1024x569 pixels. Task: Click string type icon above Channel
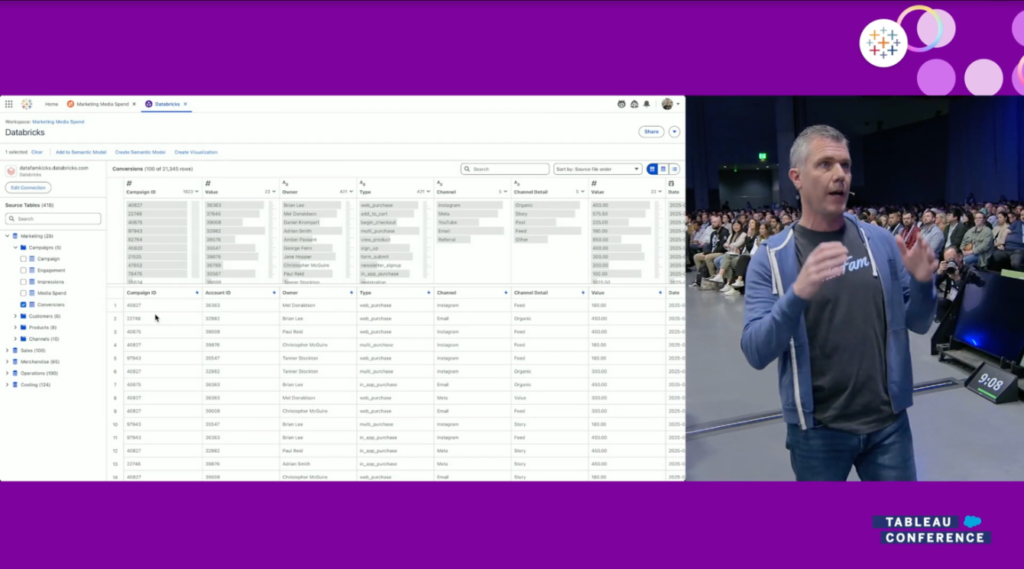click(440, 184)
